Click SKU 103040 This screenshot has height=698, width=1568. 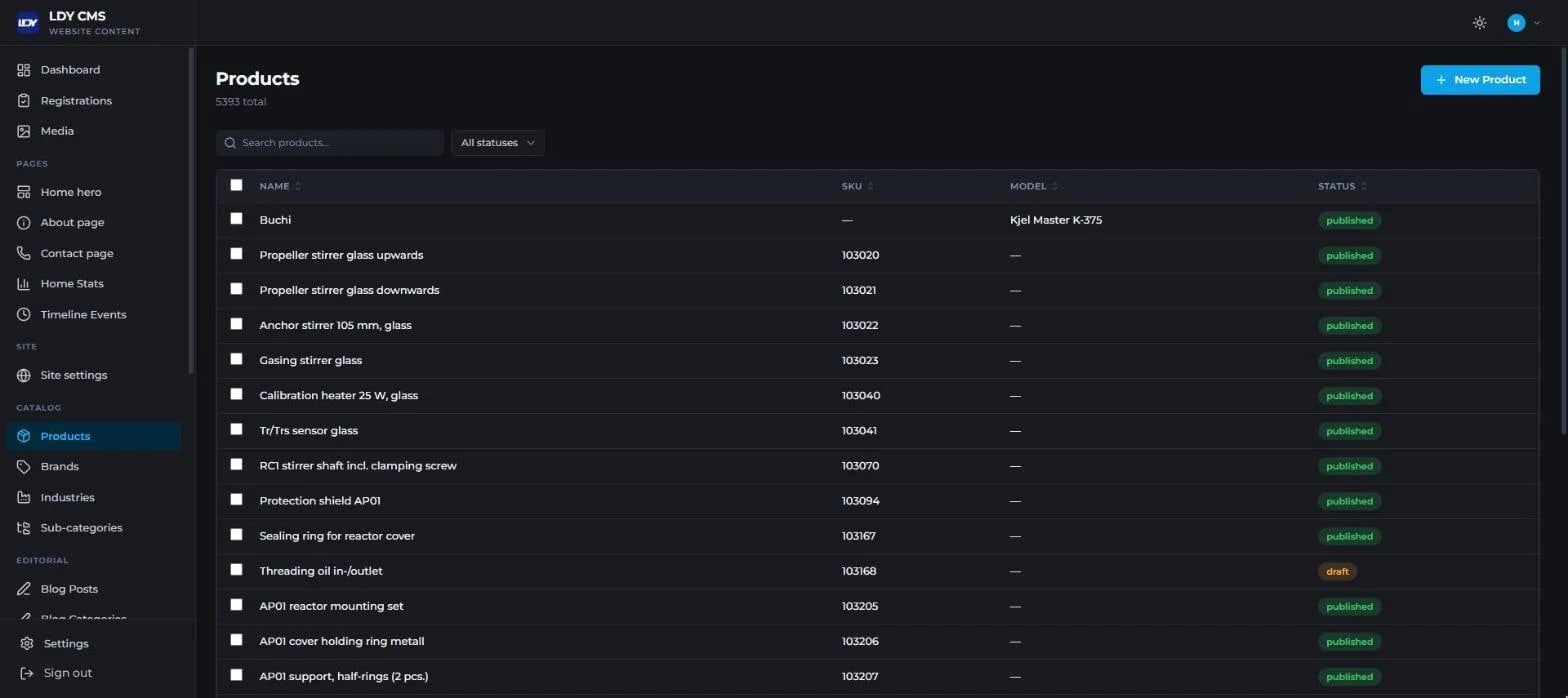tap(861, 396)
